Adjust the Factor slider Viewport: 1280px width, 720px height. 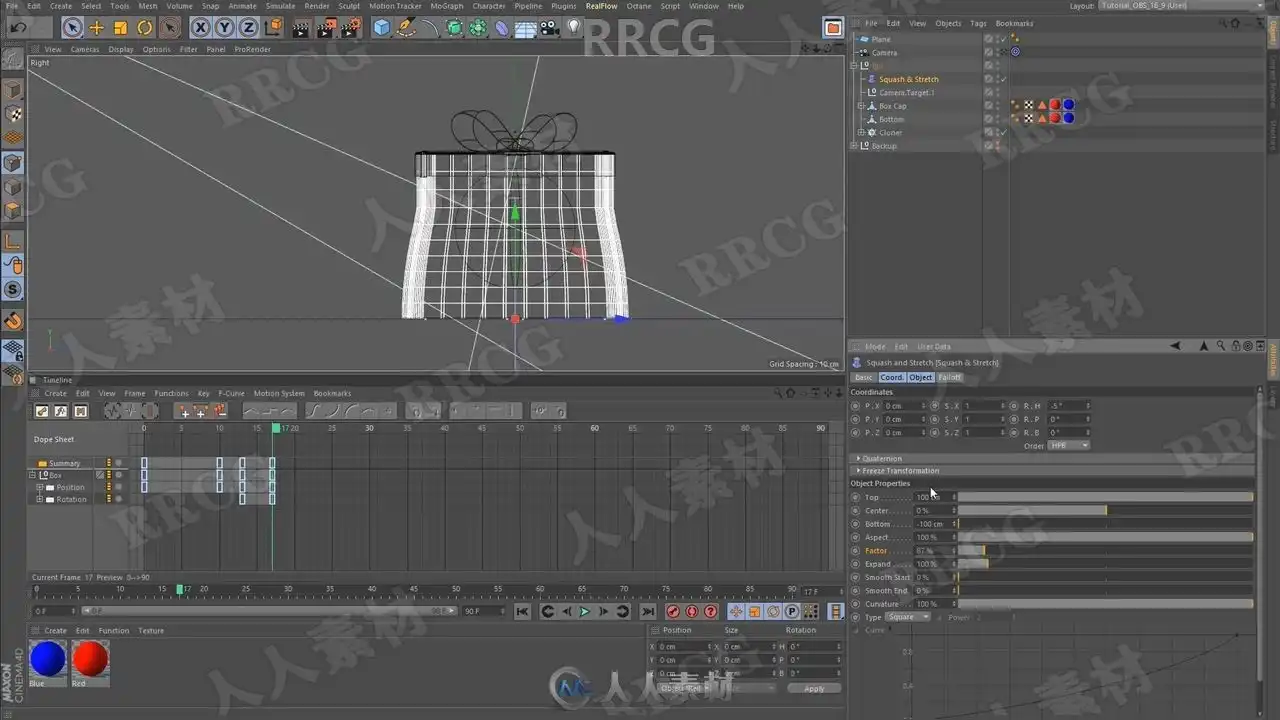point(1106,551)
